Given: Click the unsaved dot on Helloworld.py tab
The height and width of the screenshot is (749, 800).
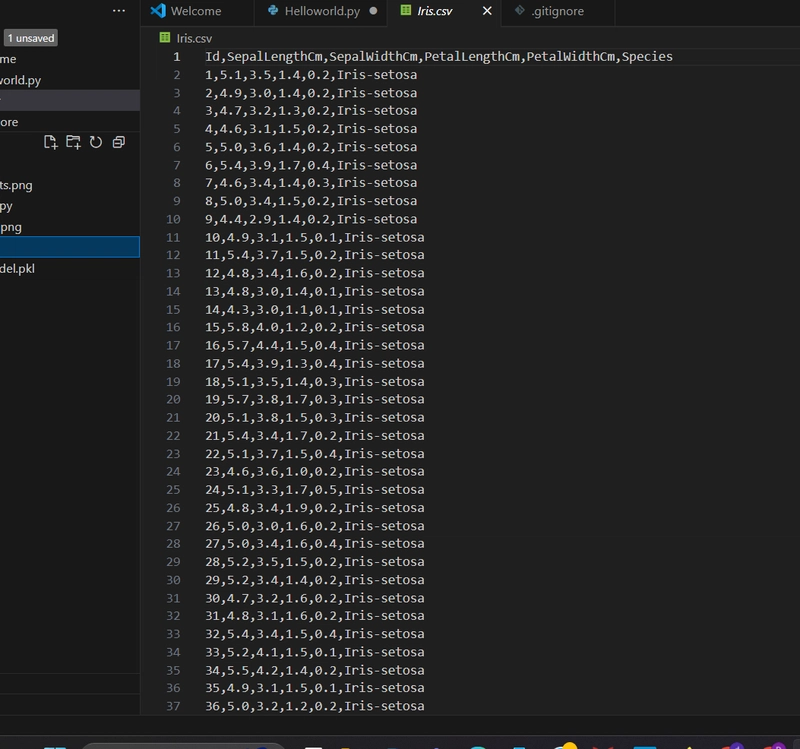Looking at the screenshot, I should pyautogui.click(x=373, y=11).
